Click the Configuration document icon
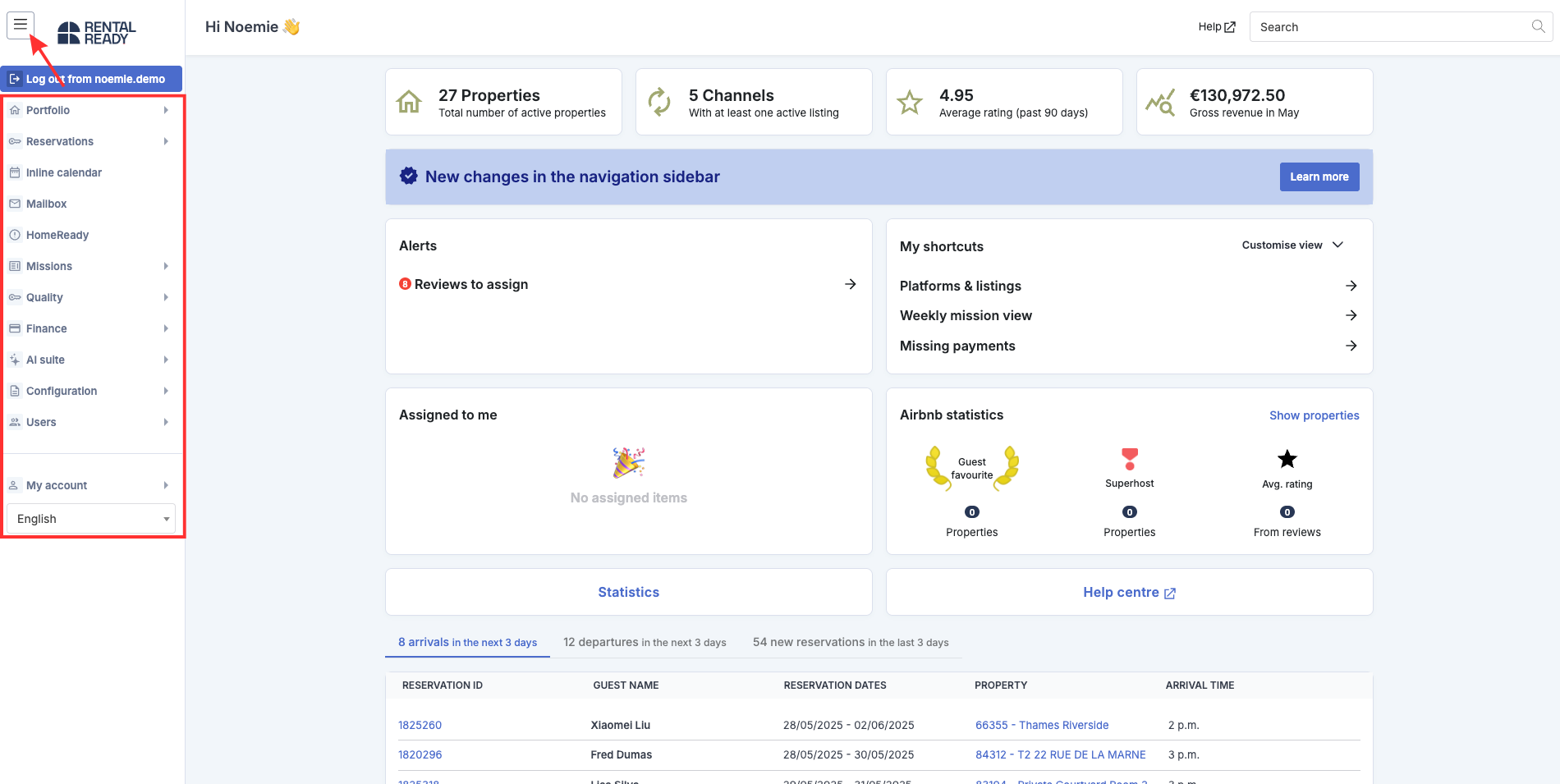The height and width of the screenshot is (784, 1560). point(15,391)
